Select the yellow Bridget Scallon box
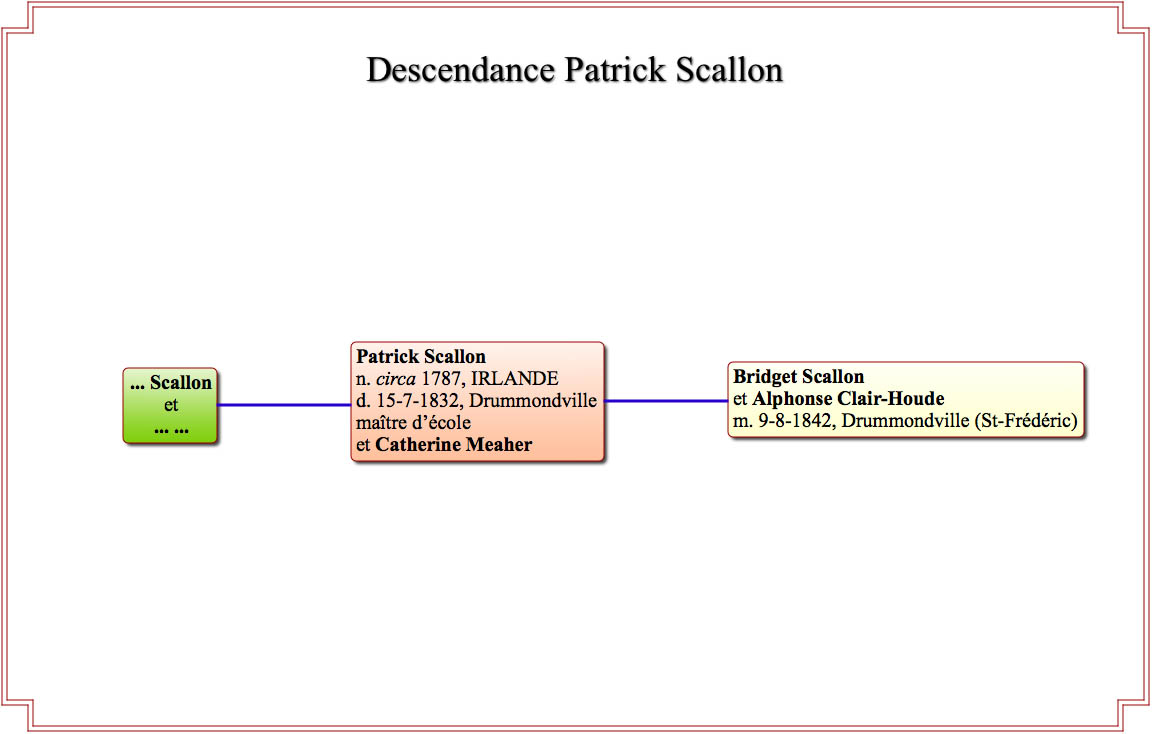Viewport: 1152px width, 734px height. [906, 399]
